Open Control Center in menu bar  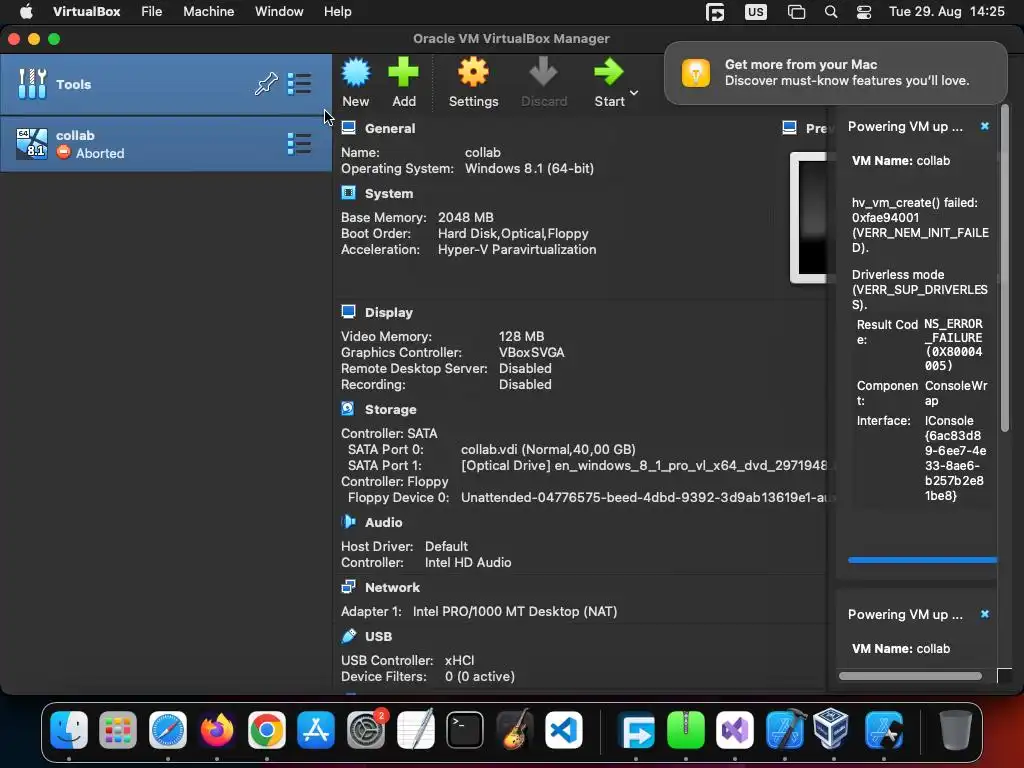point(863,12)
